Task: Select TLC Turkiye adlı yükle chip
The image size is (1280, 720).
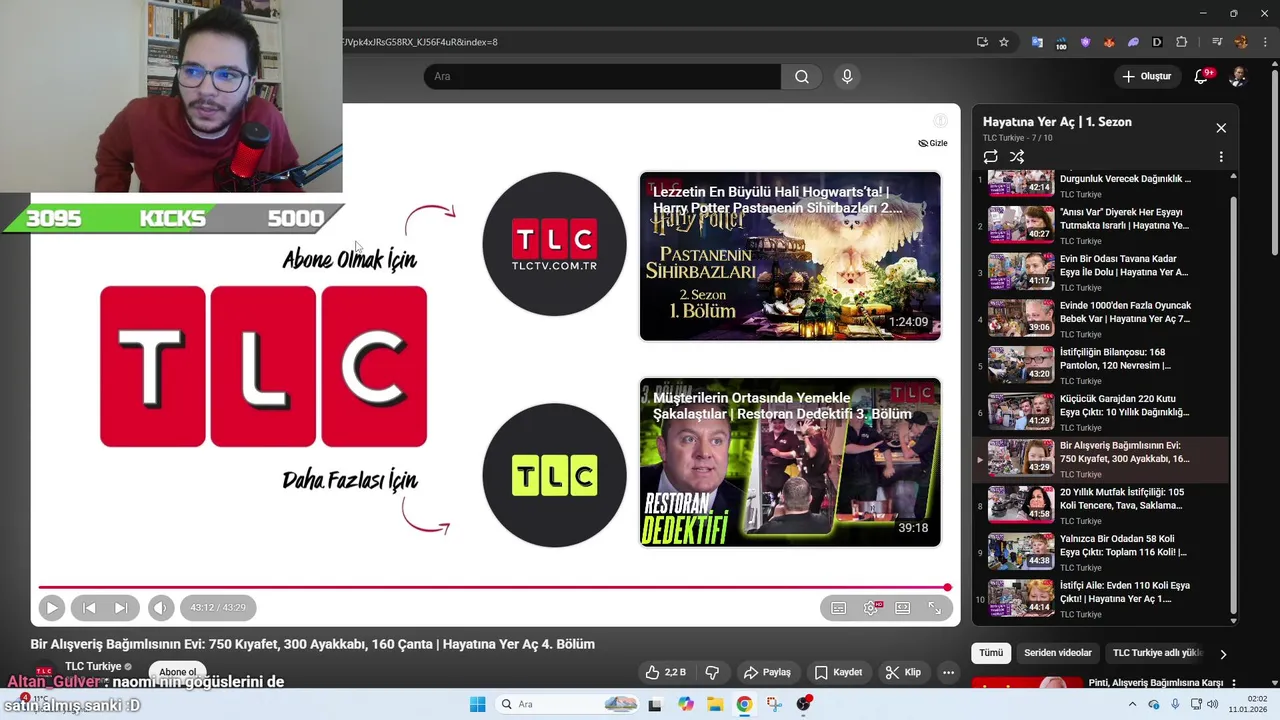Action: [1158, 653]
